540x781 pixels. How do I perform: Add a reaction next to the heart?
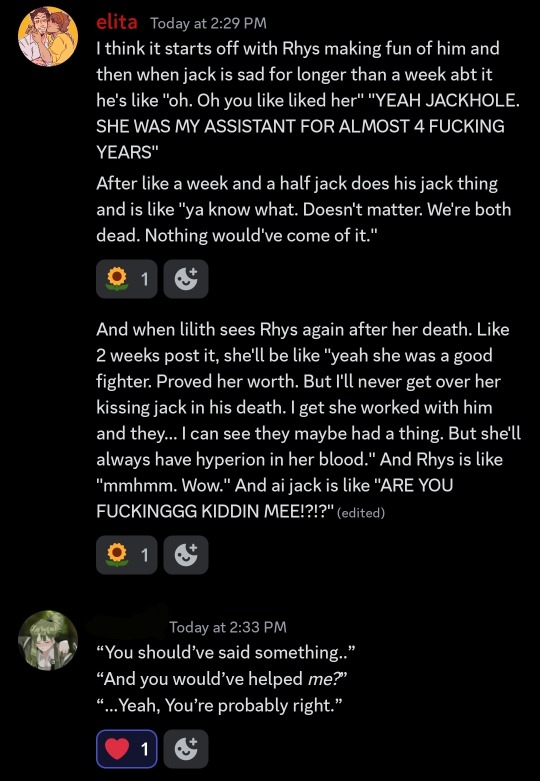tap(186, 749)
